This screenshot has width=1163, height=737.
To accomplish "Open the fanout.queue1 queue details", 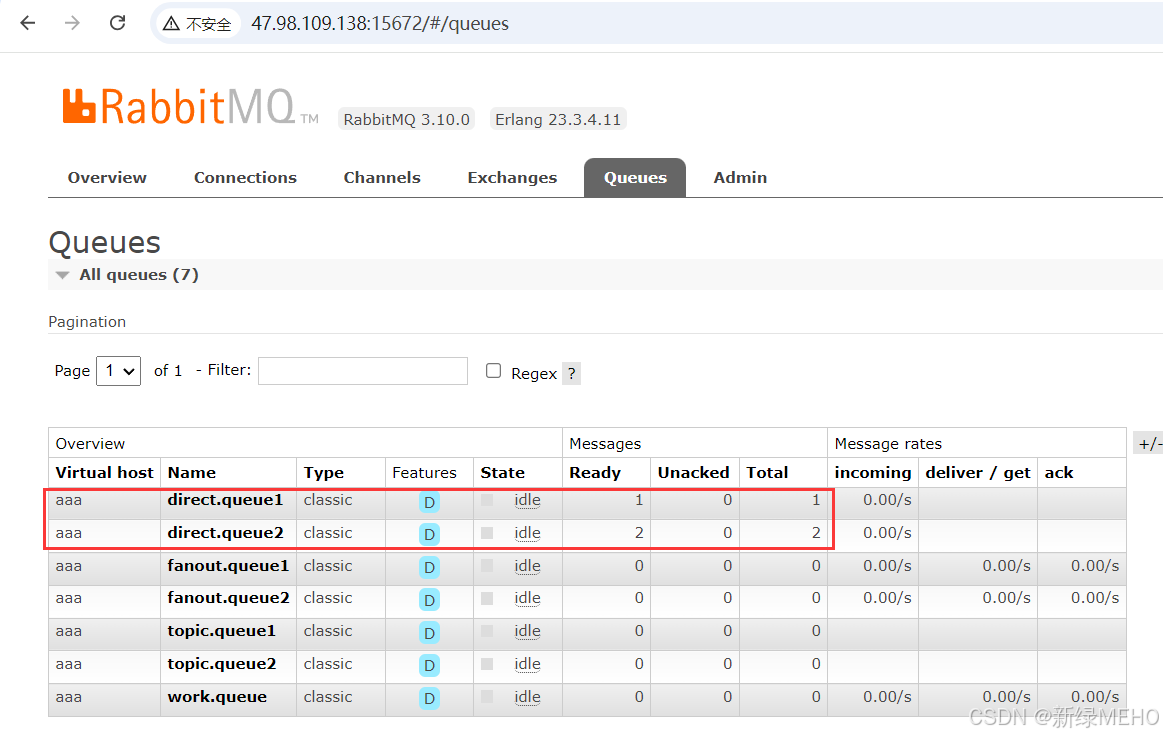I will [x=228, y=566].
